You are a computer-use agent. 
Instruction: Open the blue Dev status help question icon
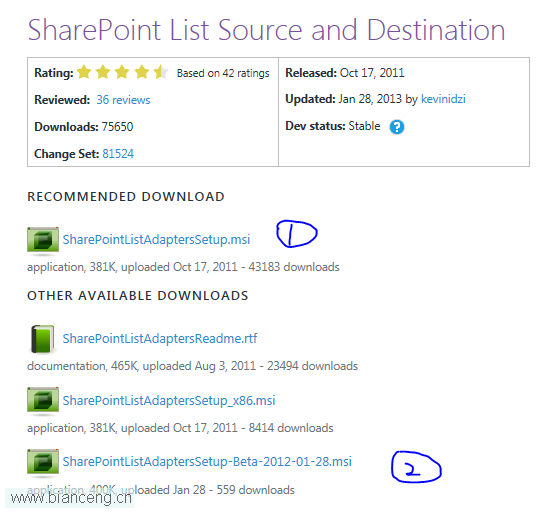[397, 127]
